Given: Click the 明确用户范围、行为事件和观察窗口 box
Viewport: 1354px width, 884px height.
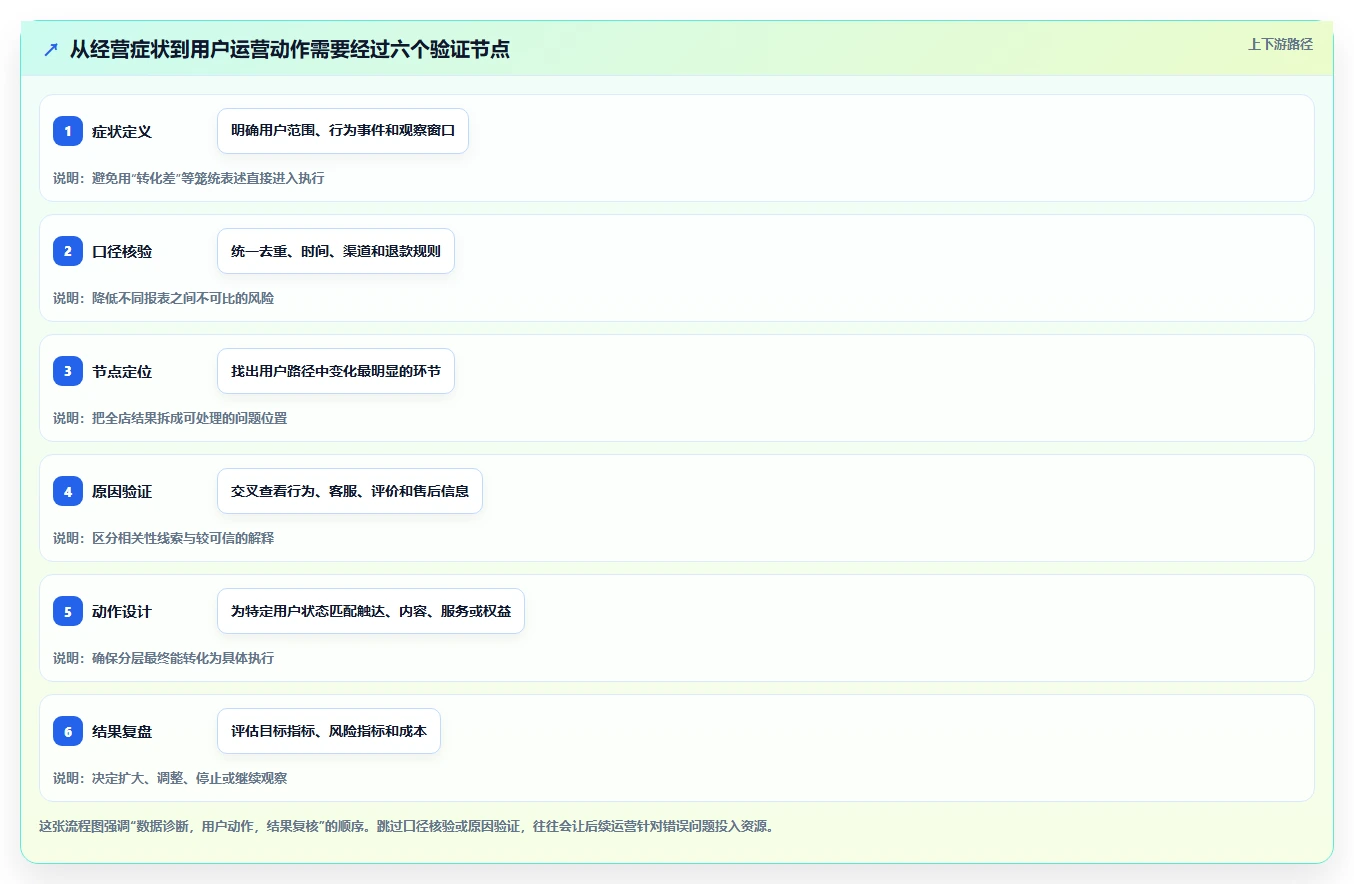Looking at the screenshot, I should point(343,131).
